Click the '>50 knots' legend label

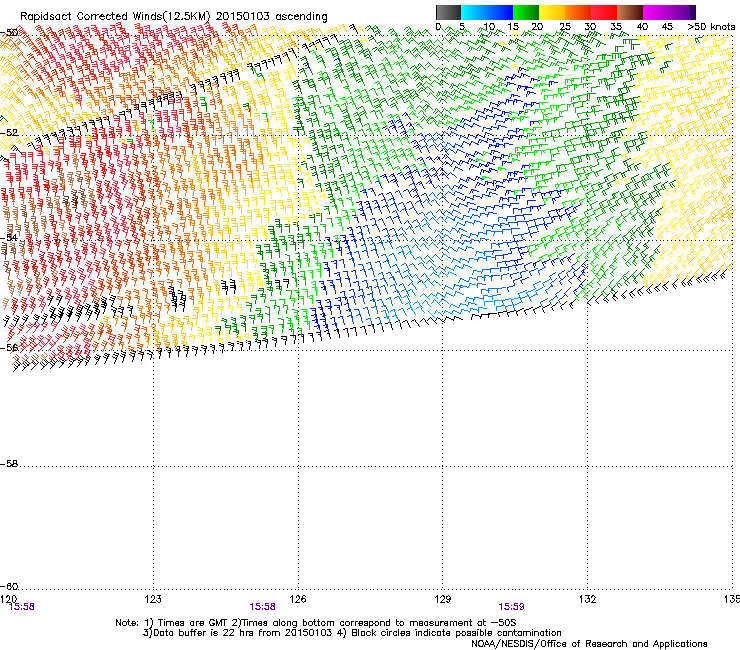pos(711,27)
